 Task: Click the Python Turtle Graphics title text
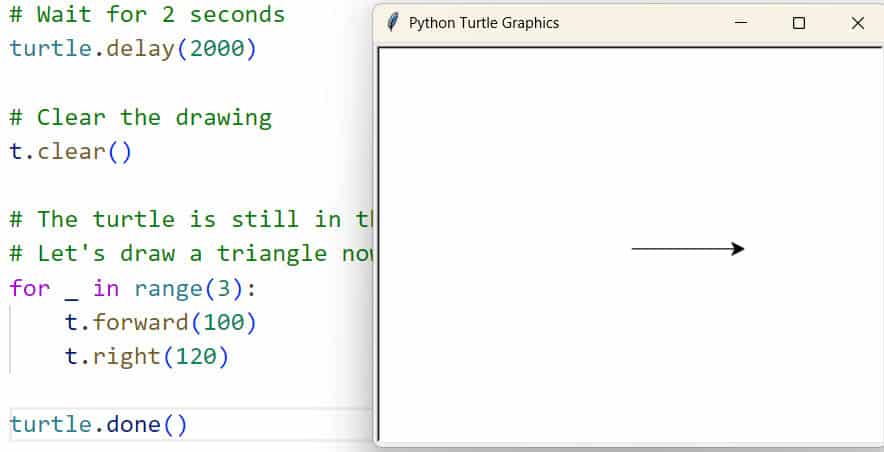click(484, 23)
